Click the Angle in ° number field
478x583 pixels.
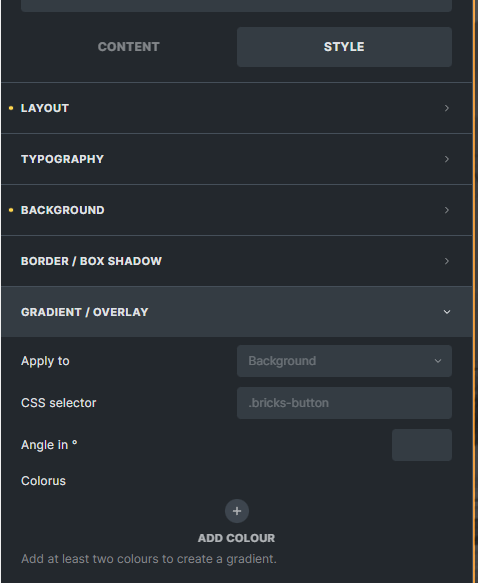coord(422,445)
